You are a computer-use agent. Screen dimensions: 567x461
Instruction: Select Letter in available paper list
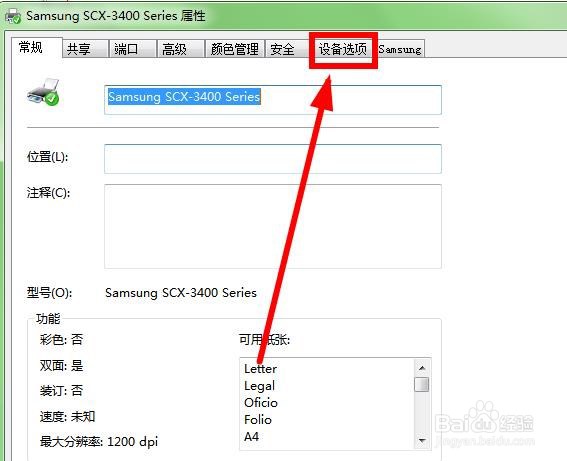tap(260, 369)
